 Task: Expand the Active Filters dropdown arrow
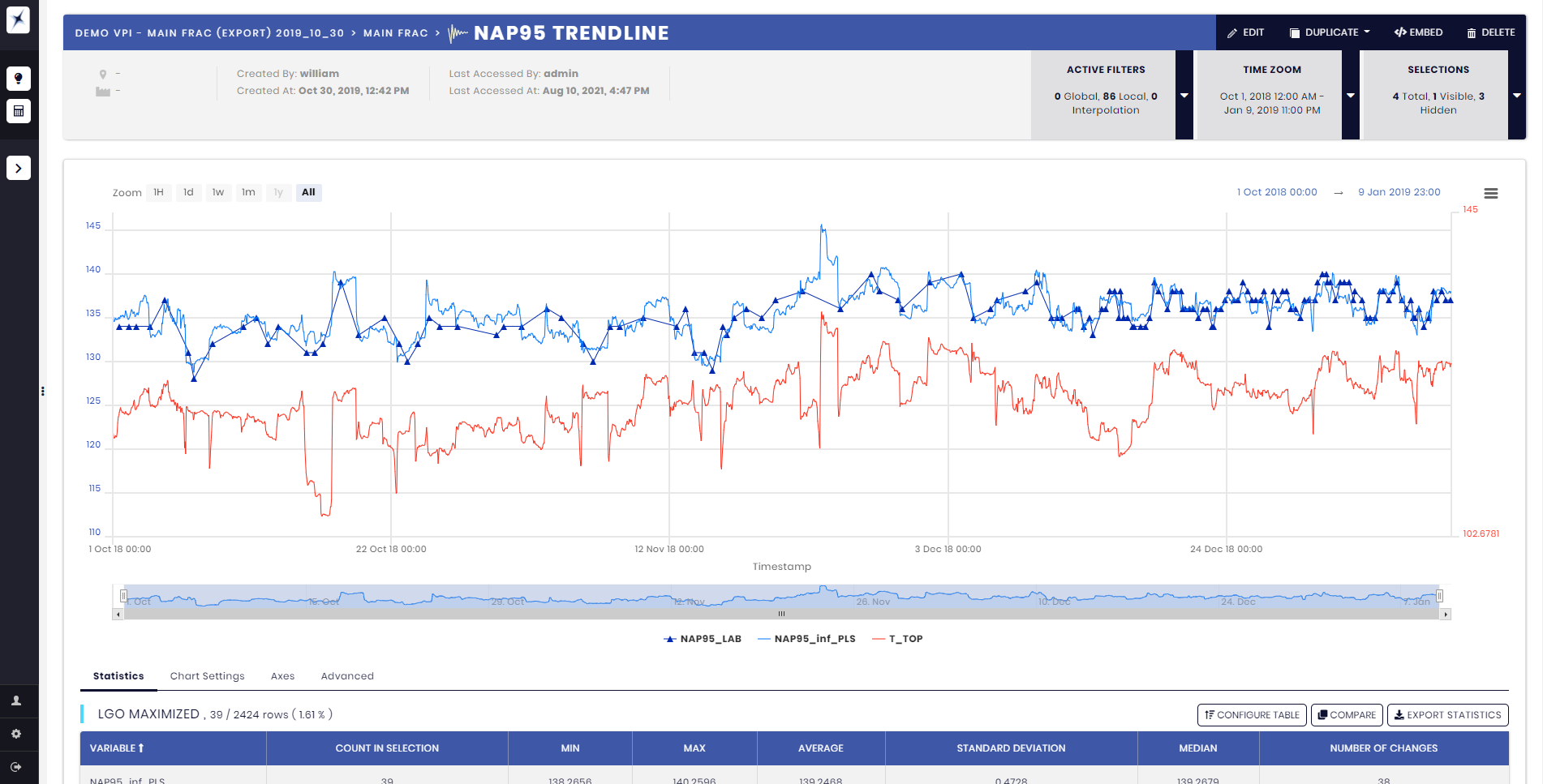tap(1184, 96)
